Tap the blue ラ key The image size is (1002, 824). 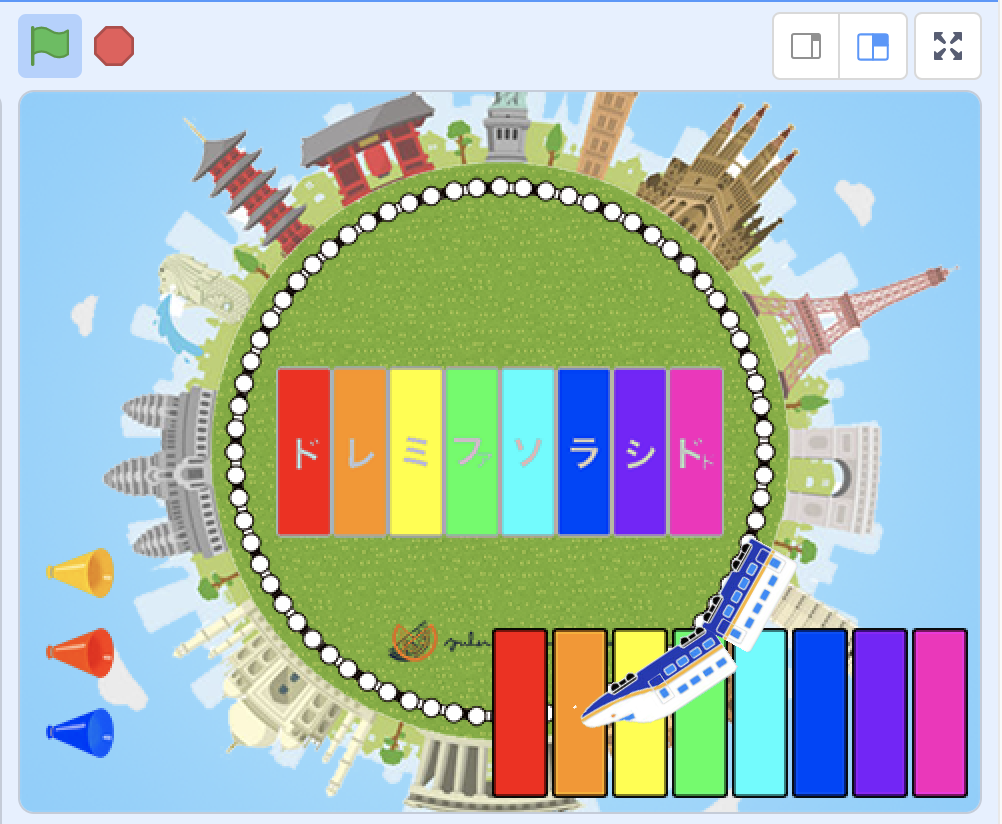[584, 451]
